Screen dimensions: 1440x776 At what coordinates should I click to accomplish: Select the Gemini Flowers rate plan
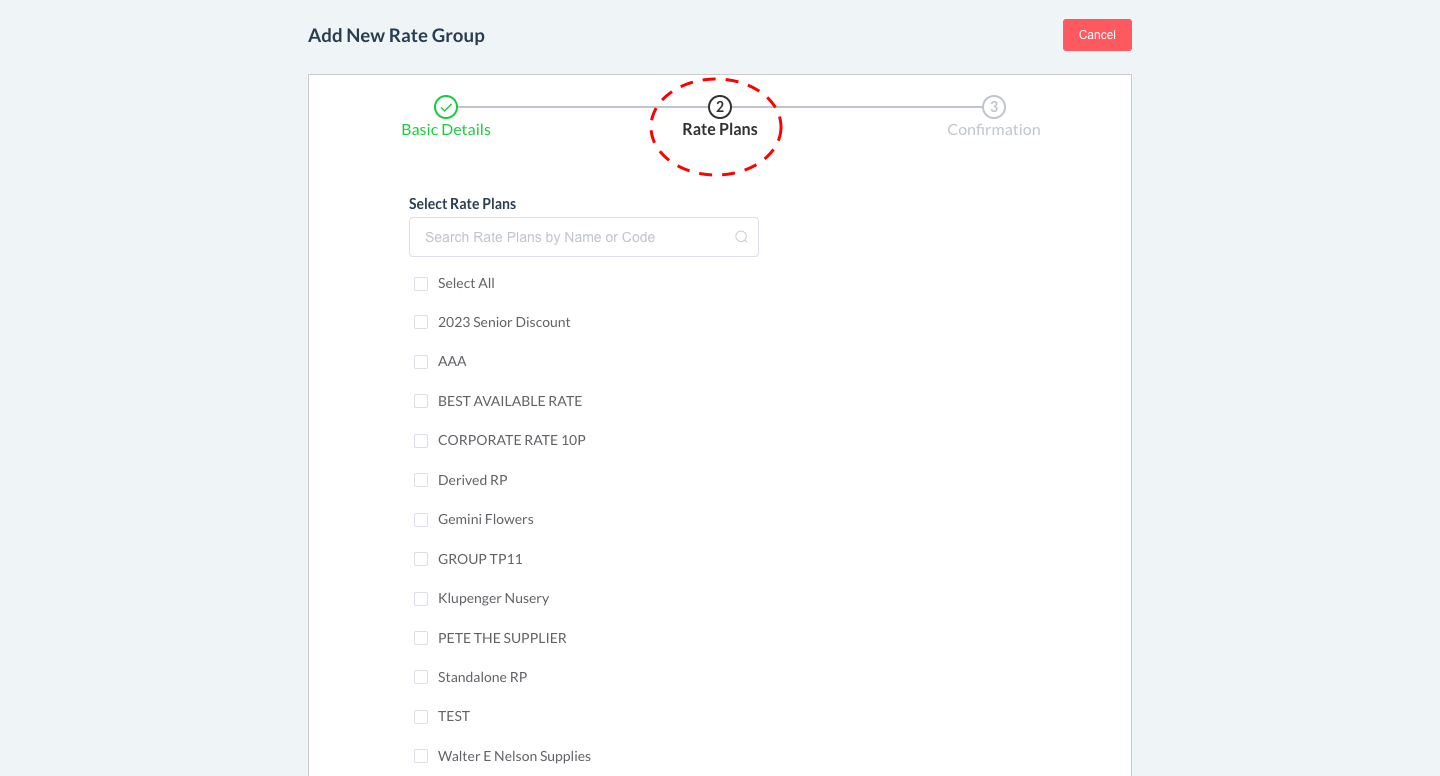421,520
